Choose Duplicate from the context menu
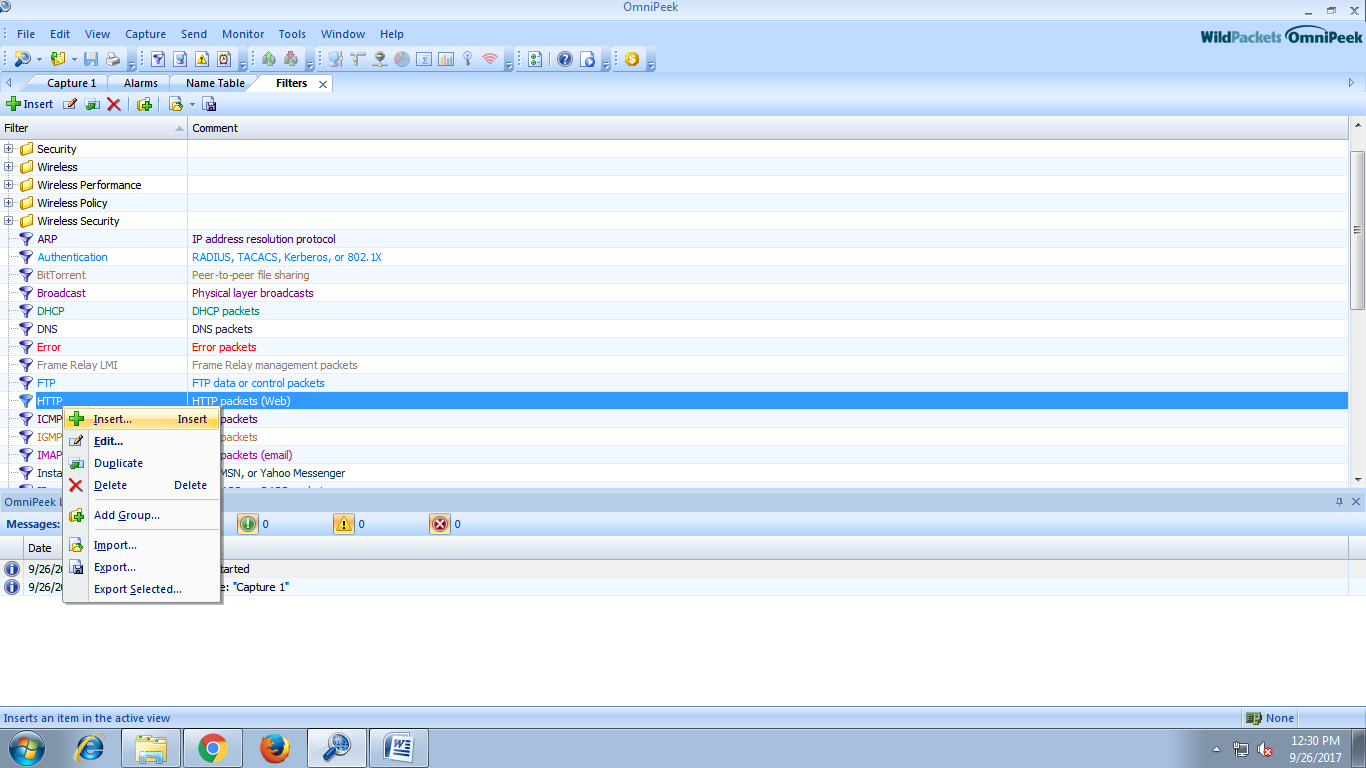The width and height of the screenshot is (1366, 768). [x=118, y=463]
